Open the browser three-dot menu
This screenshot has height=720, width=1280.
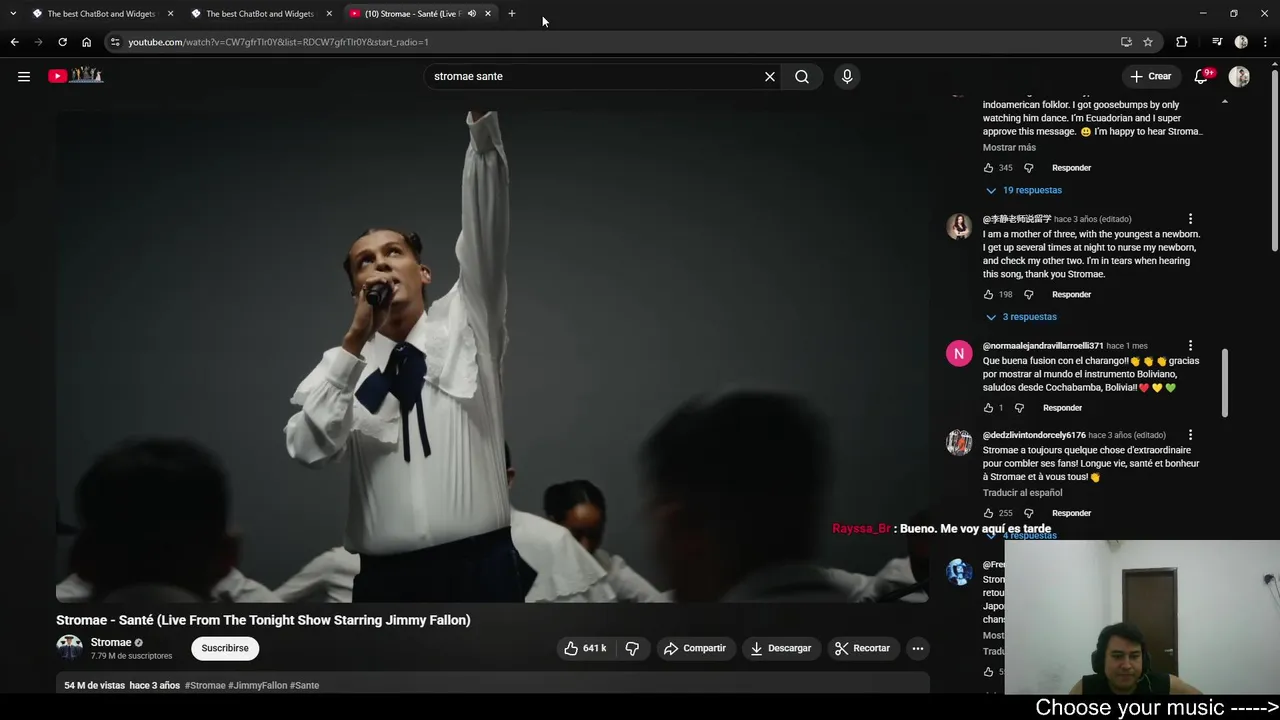coord(1266,42)
